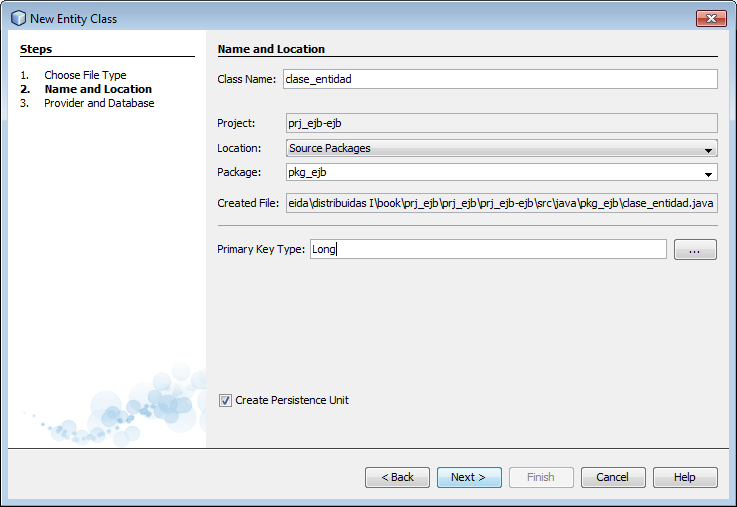This screenshot has height=507, width=737.
Task: Click the Project field showing prj_ejb-ejb
Action: tap(500, 124)
